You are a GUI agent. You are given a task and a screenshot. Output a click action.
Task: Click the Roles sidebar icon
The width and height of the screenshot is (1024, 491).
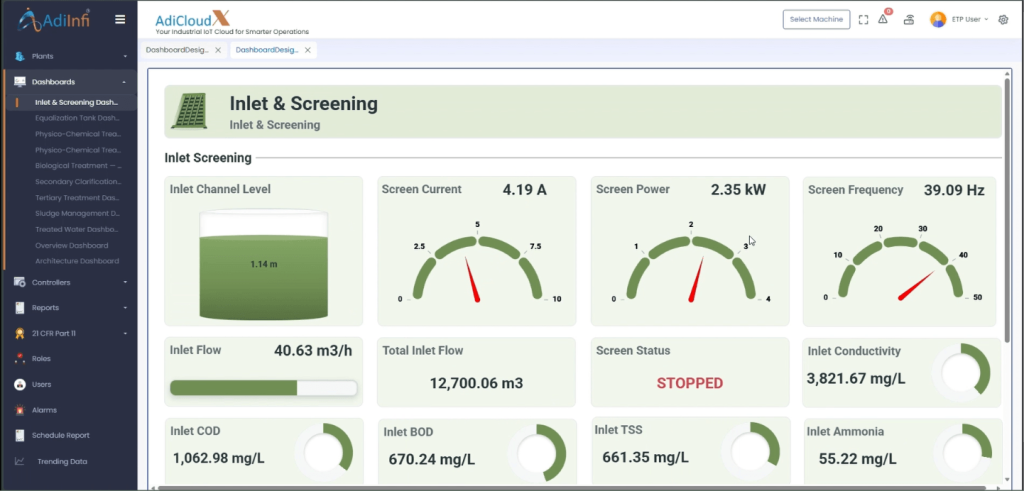[x=20, y=358]
